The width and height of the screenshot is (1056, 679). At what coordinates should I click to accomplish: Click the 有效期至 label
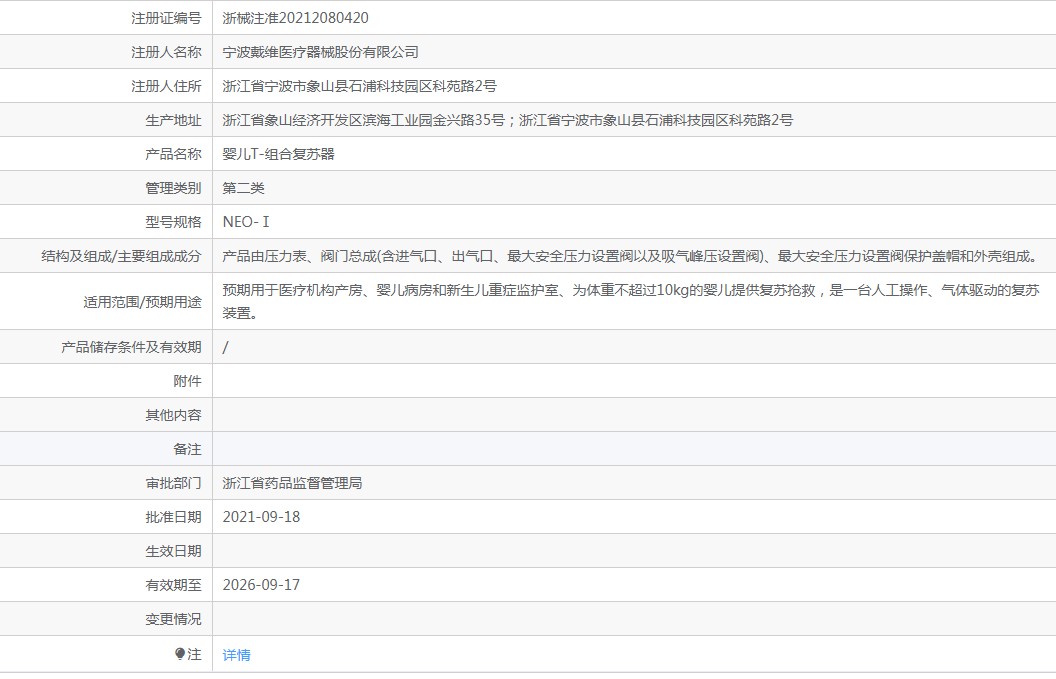pyautogui.click(x=173, y=585)
